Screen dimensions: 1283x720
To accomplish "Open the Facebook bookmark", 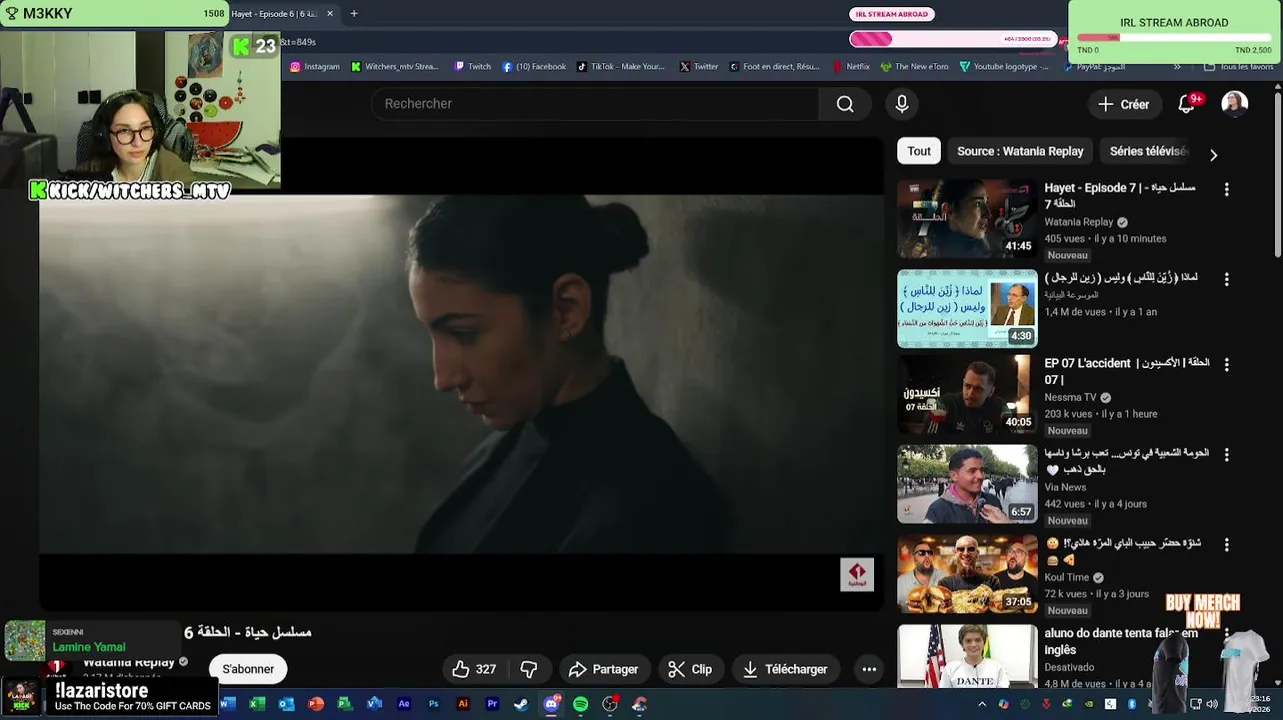I will tap(534, 67).
